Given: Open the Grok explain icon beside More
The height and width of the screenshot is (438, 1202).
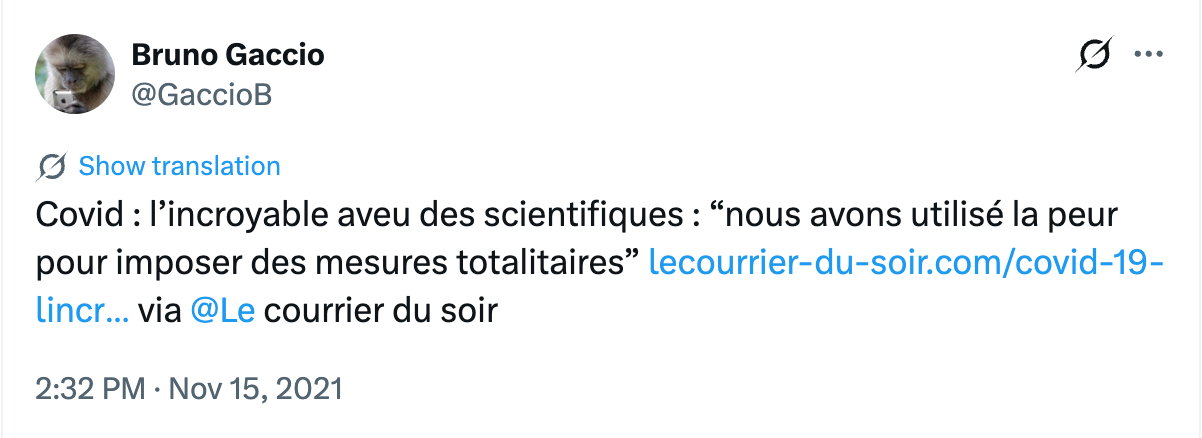Looking at the screenshot, I should point(1094,56).
